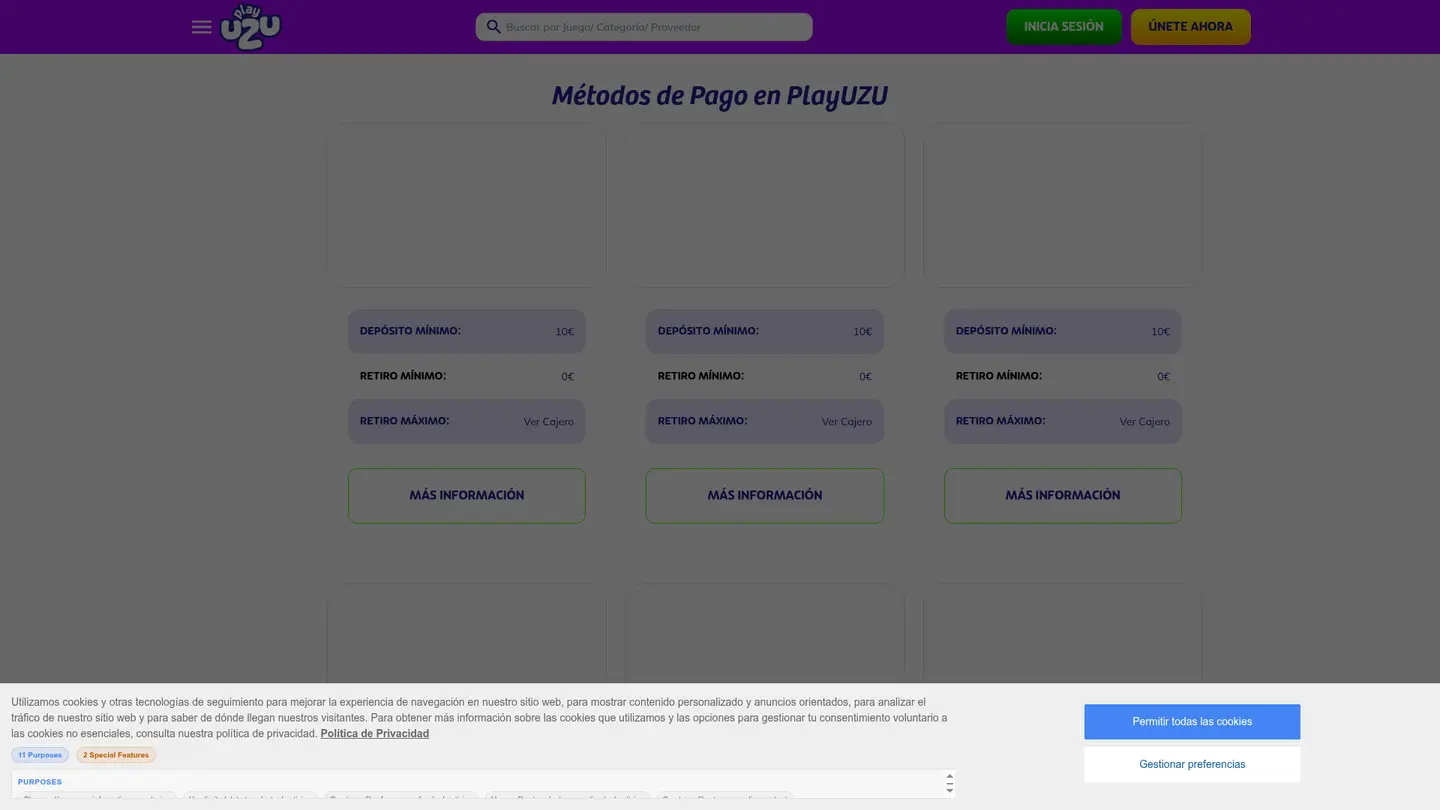Select the 2 Special Features chip

click(x=116, y=755)
